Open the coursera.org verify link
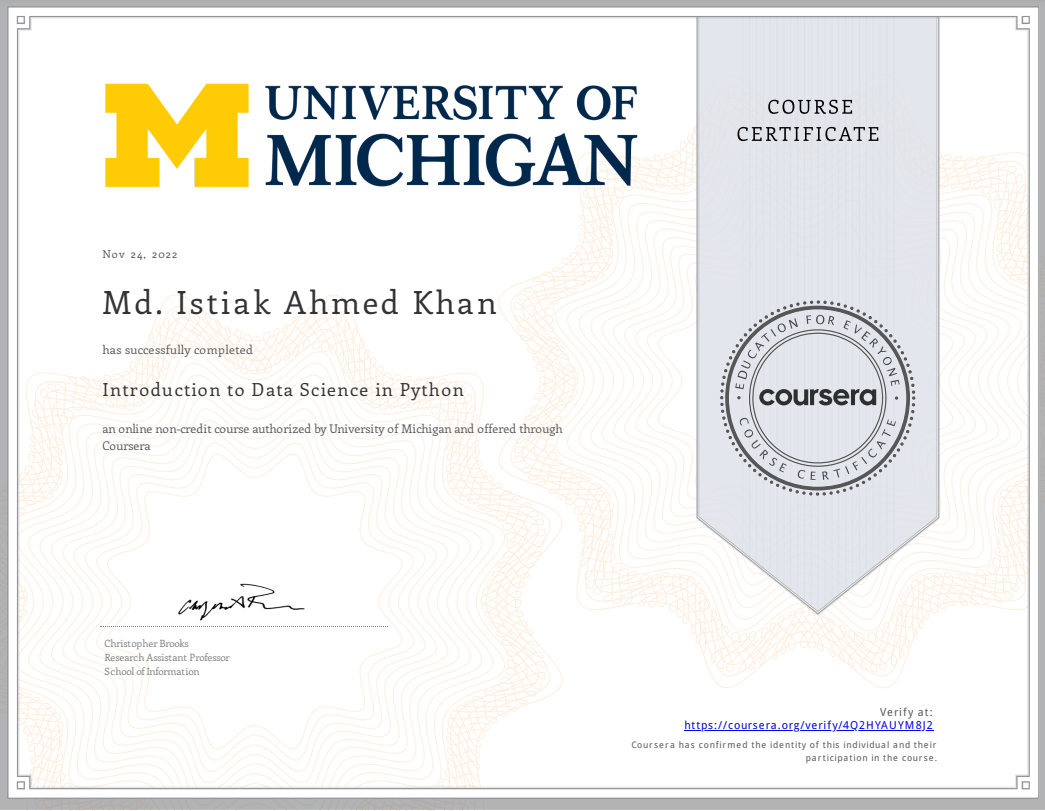This screenshot has width=1045, height=811. [808, 726]
